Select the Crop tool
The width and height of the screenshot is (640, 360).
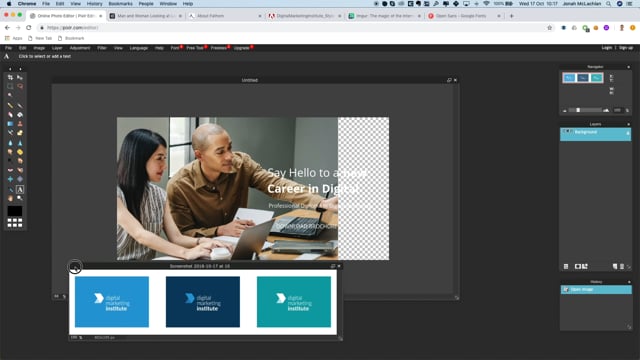10,77
